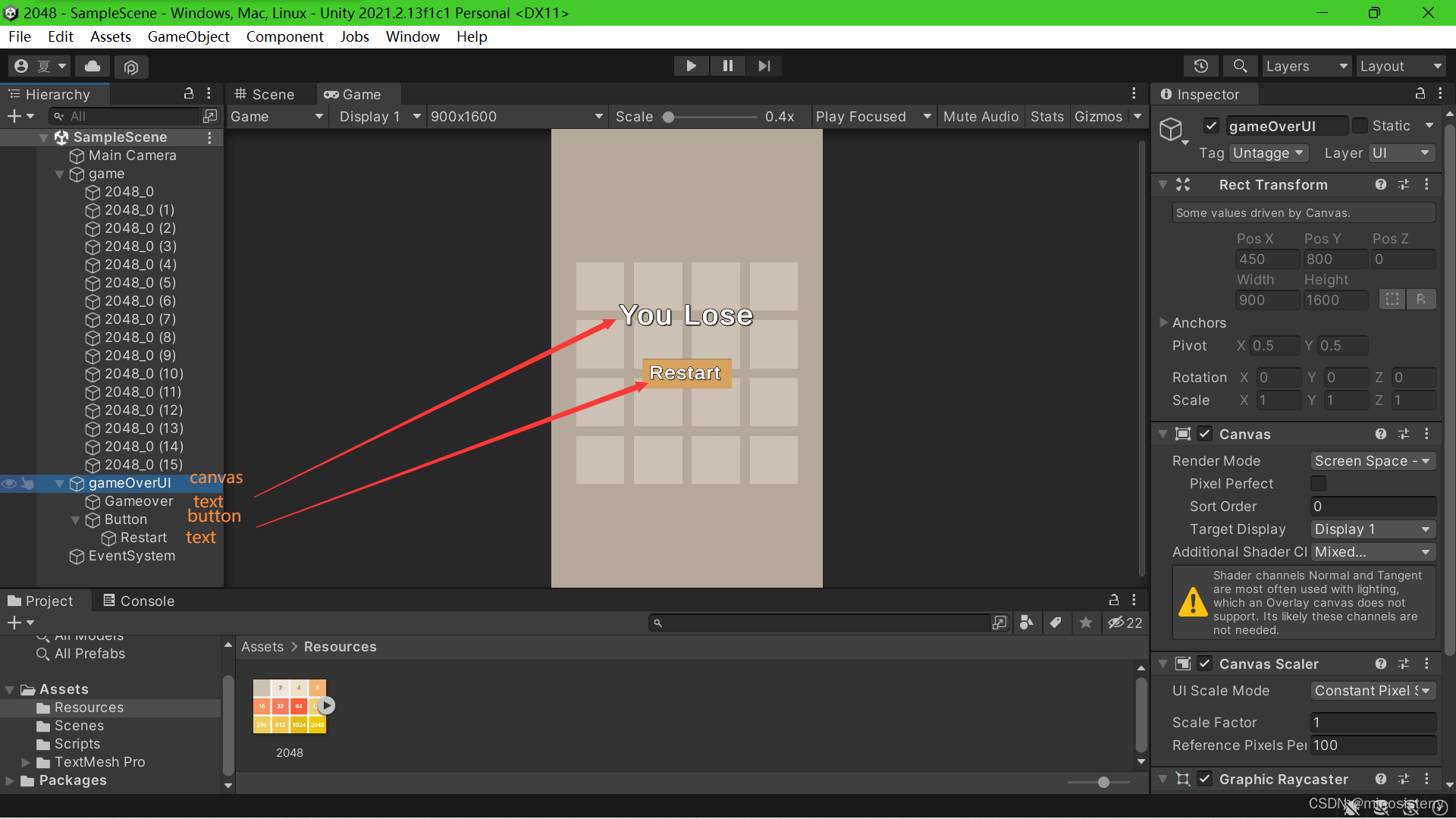
Task: Expand the Anchors section
Action: tap(1163, 322)
